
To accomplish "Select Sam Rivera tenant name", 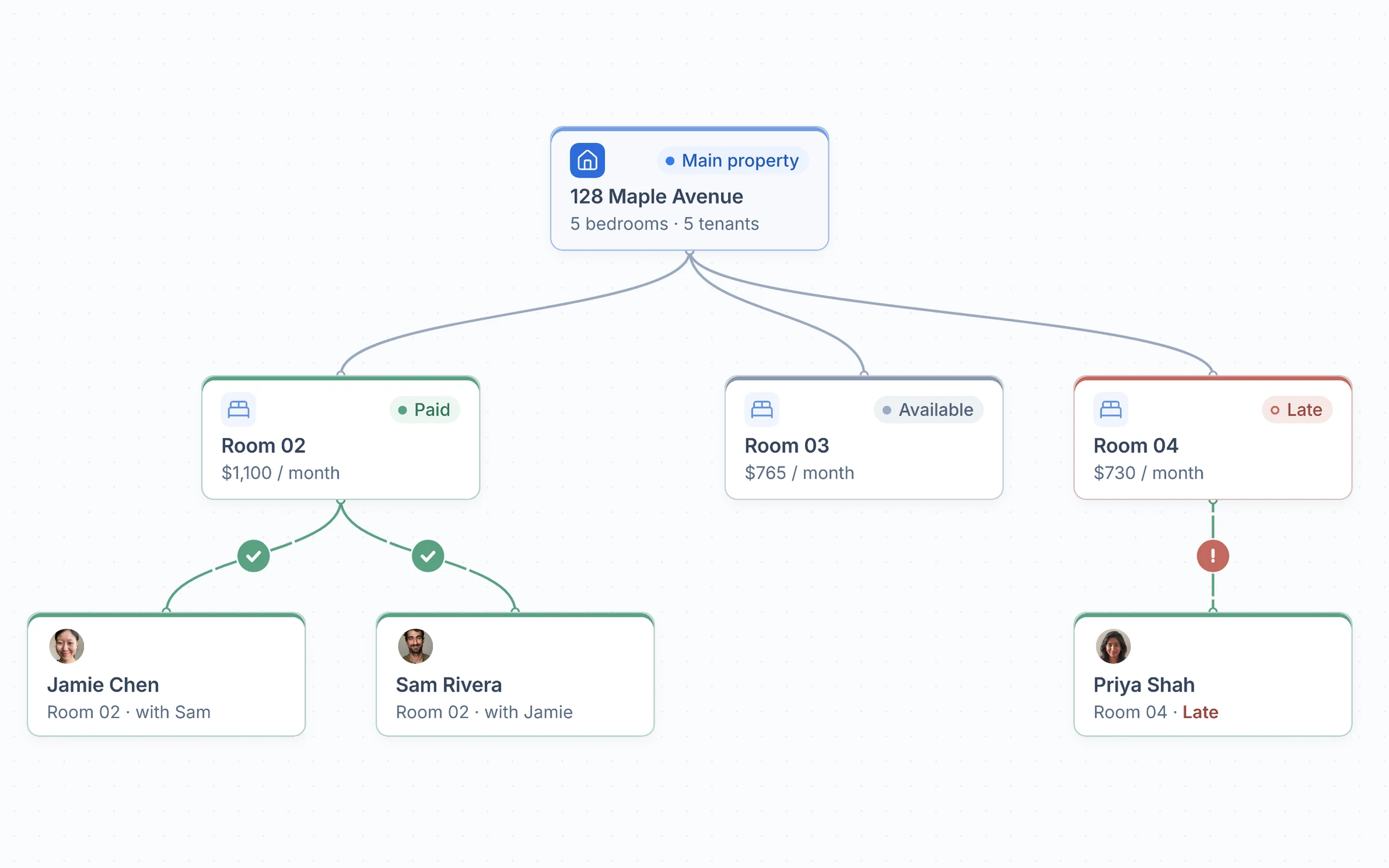I will pos(449,685).
